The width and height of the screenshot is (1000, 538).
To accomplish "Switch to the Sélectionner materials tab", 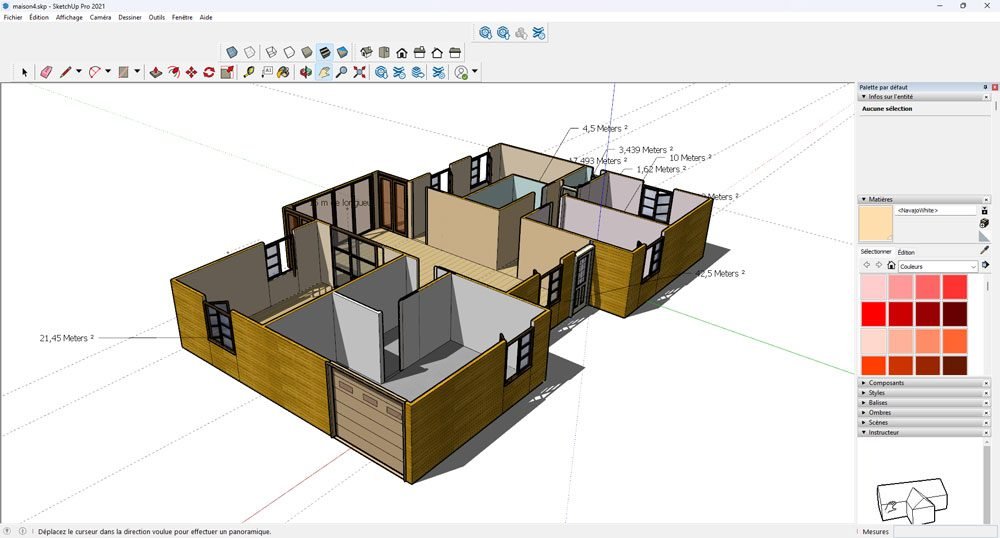I will pos(876,252).
